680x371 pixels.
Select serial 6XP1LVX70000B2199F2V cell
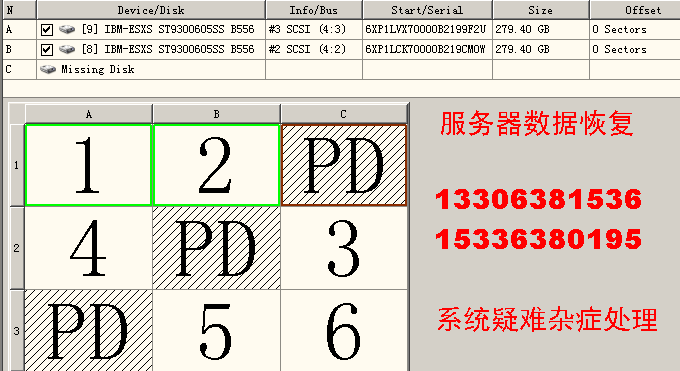(x=427, y=30)
